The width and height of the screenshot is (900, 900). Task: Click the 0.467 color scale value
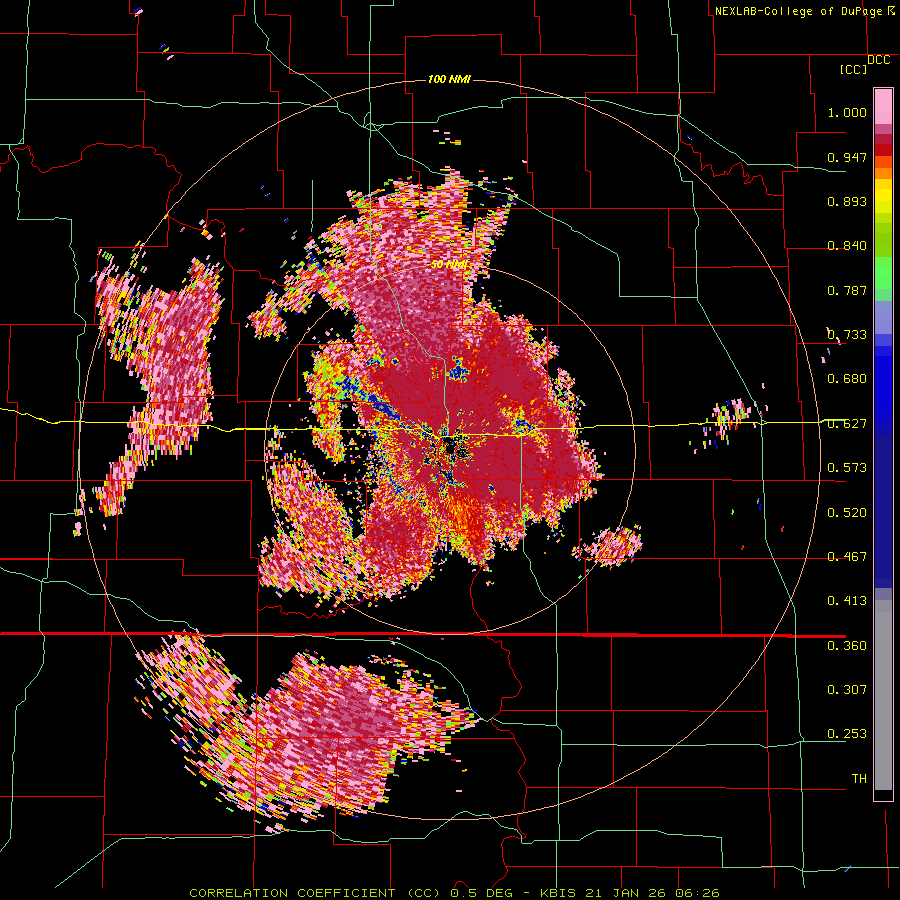coord(847,557)
